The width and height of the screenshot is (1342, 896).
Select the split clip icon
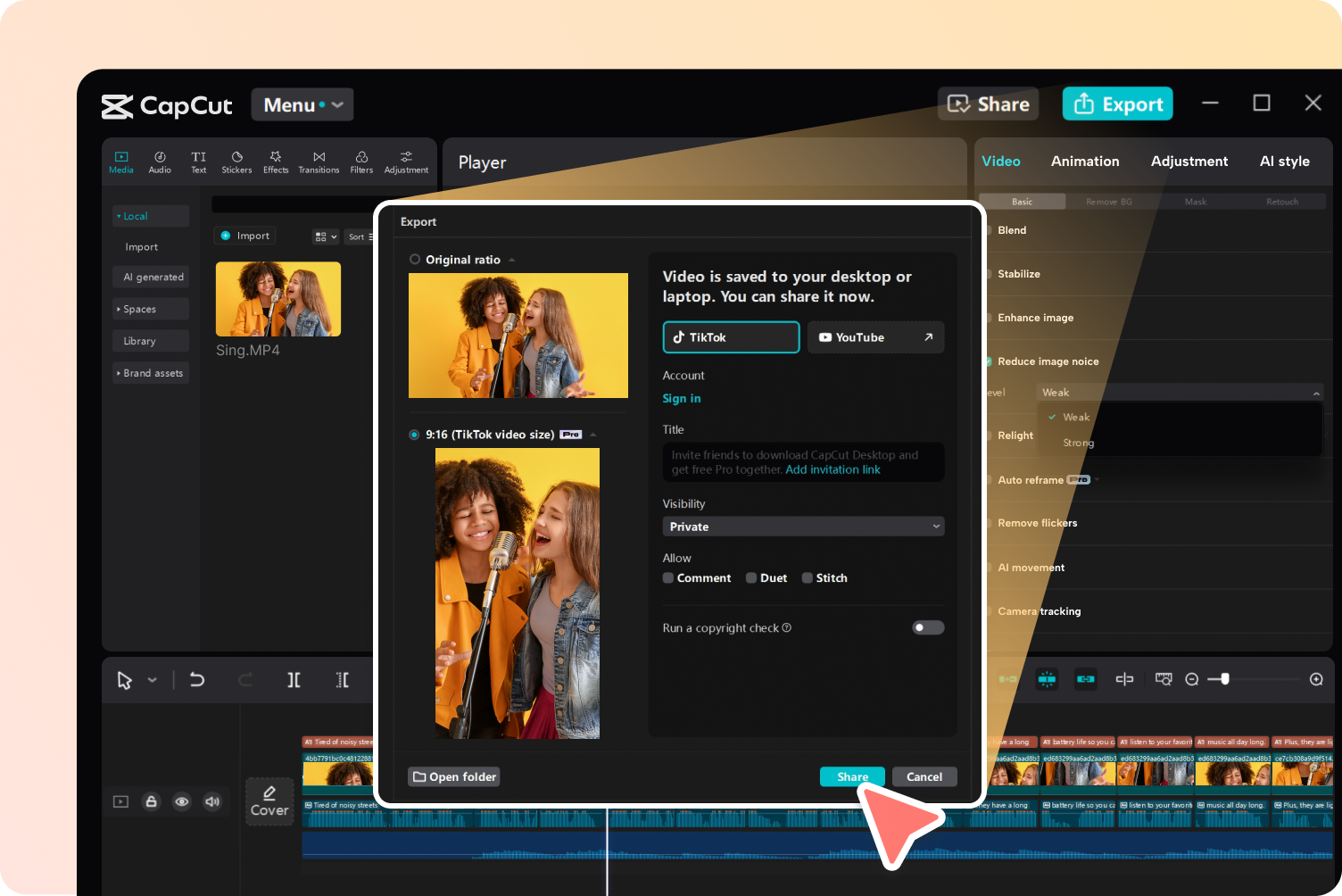(294, 680)
